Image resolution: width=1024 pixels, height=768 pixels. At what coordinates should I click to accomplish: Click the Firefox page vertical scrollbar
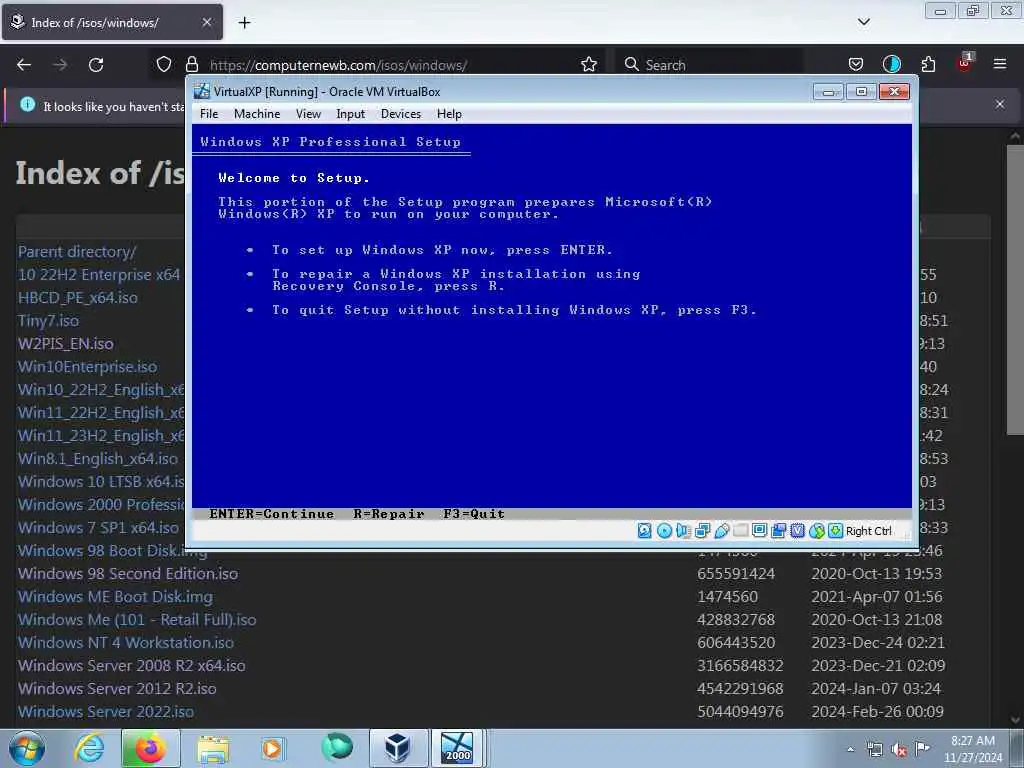click(x=1014, y=289)
